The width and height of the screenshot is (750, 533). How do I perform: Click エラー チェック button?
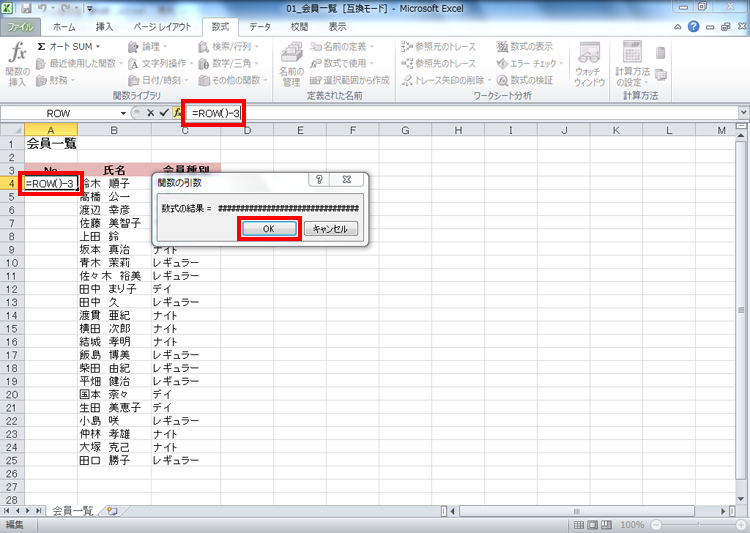coord(530,63)
